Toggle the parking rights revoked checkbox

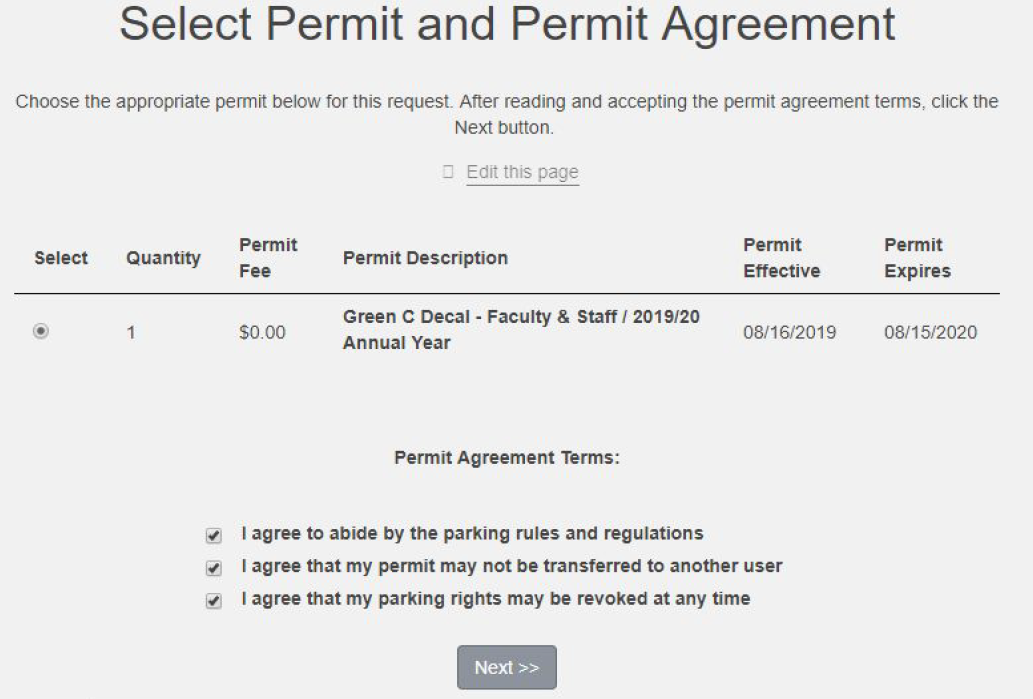(x=213, y=601)
